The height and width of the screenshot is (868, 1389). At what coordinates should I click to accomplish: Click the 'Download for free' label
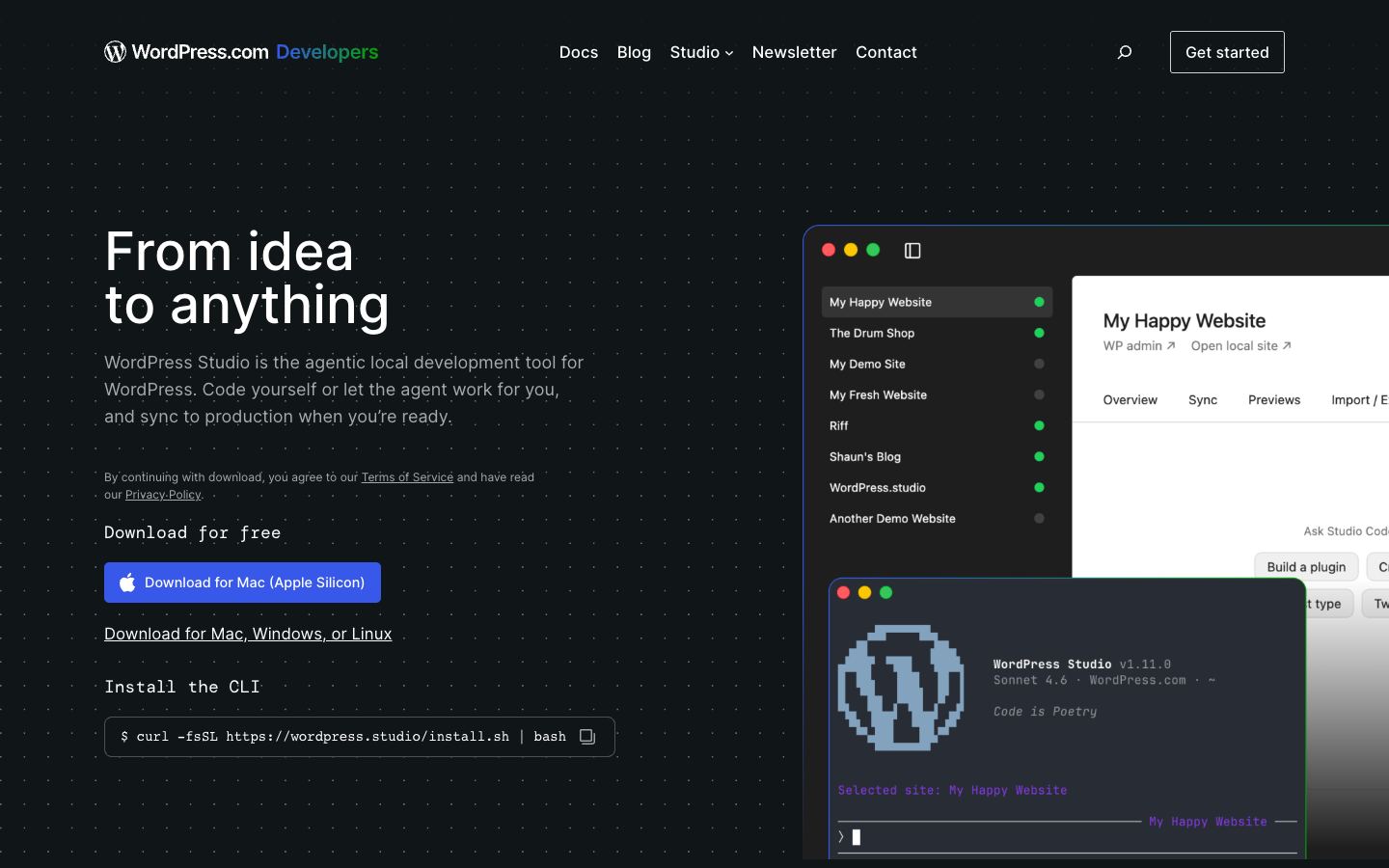pos(193,532)
